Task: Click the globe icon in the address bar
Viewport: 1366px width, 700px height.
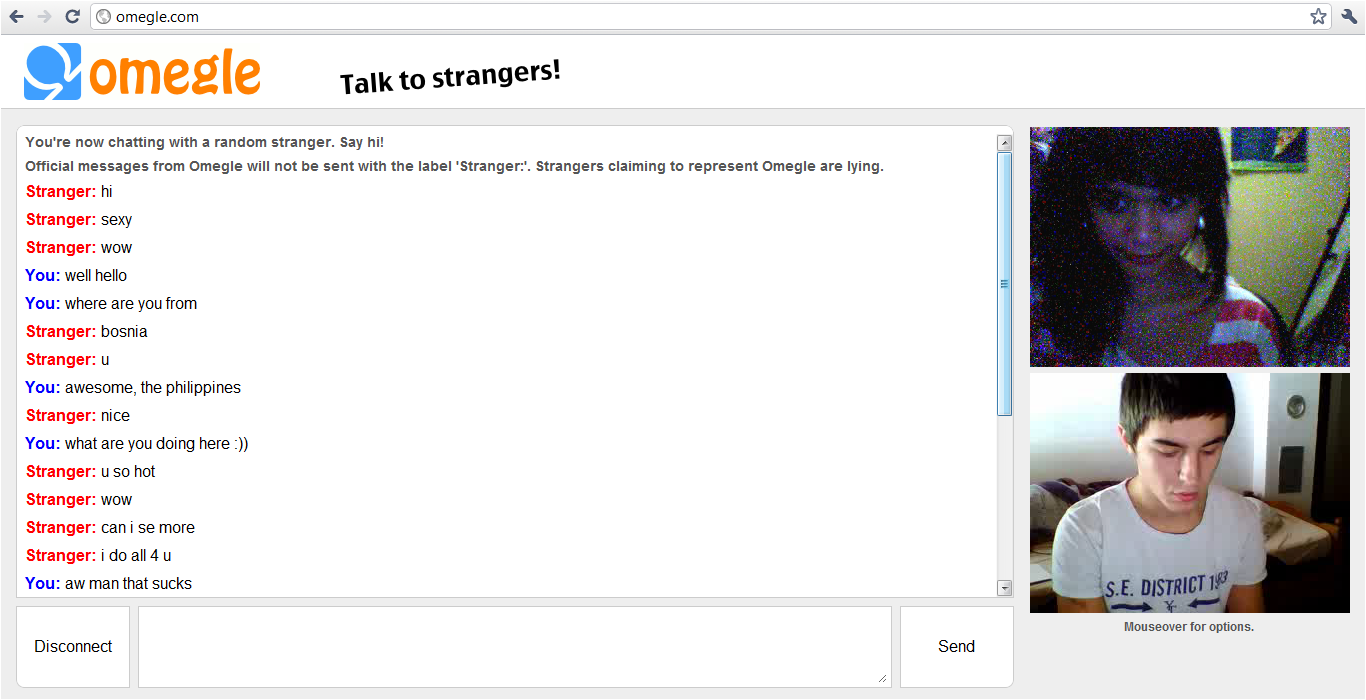Action: [x=103, y=17]
